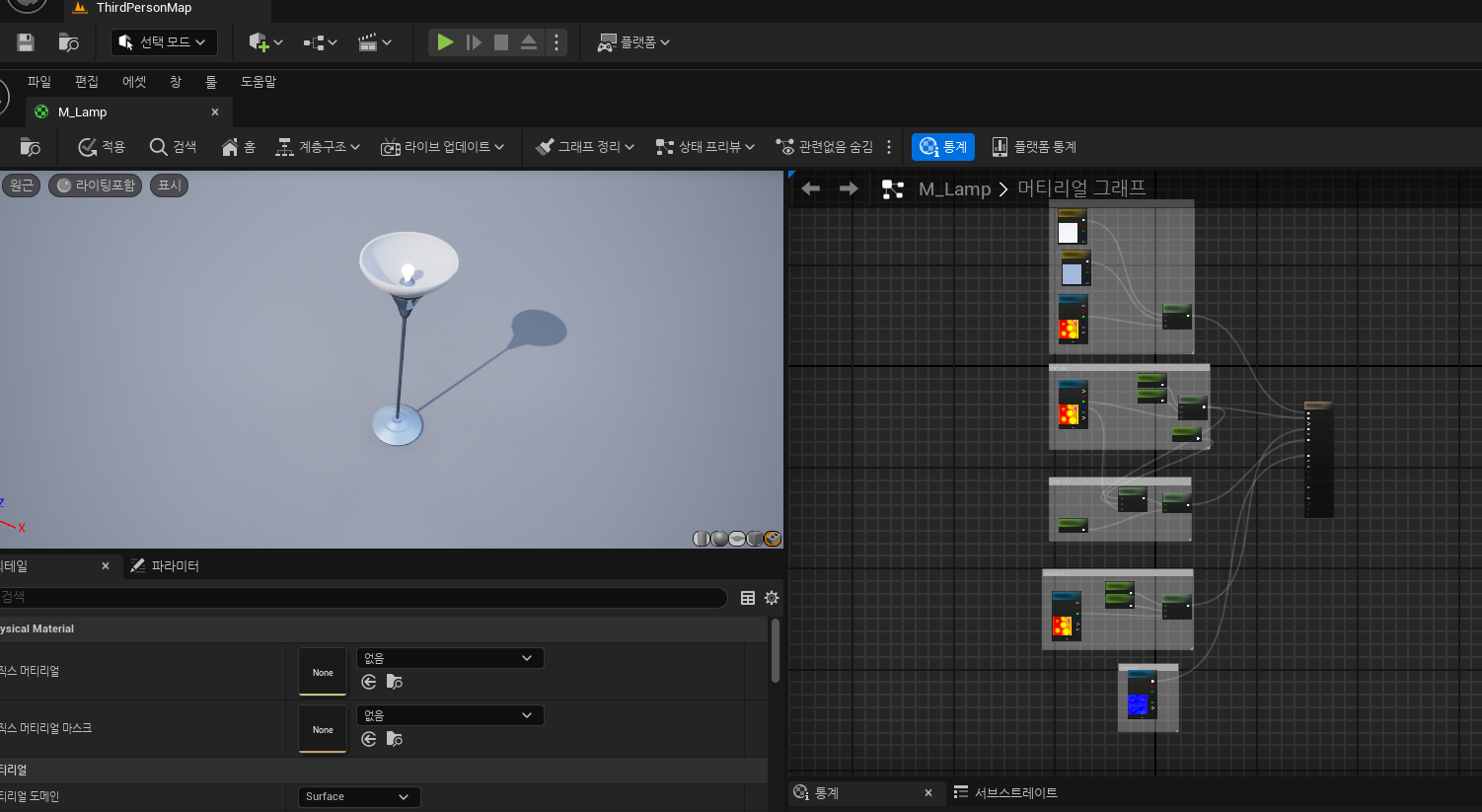Screen dimensions: 1482x812
Task: Click the frame skip button beside play
Action: click(x=474, y=42)
